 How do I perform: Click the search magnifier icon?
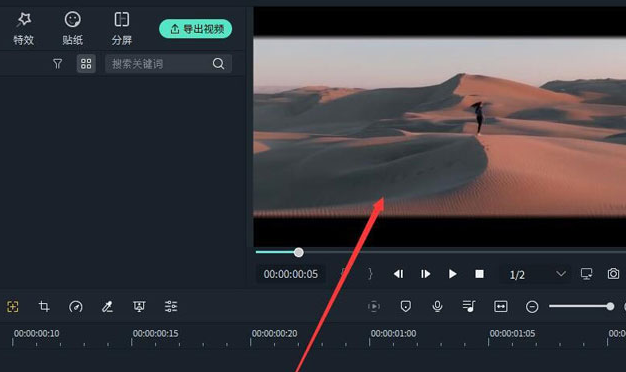(218, 64)
